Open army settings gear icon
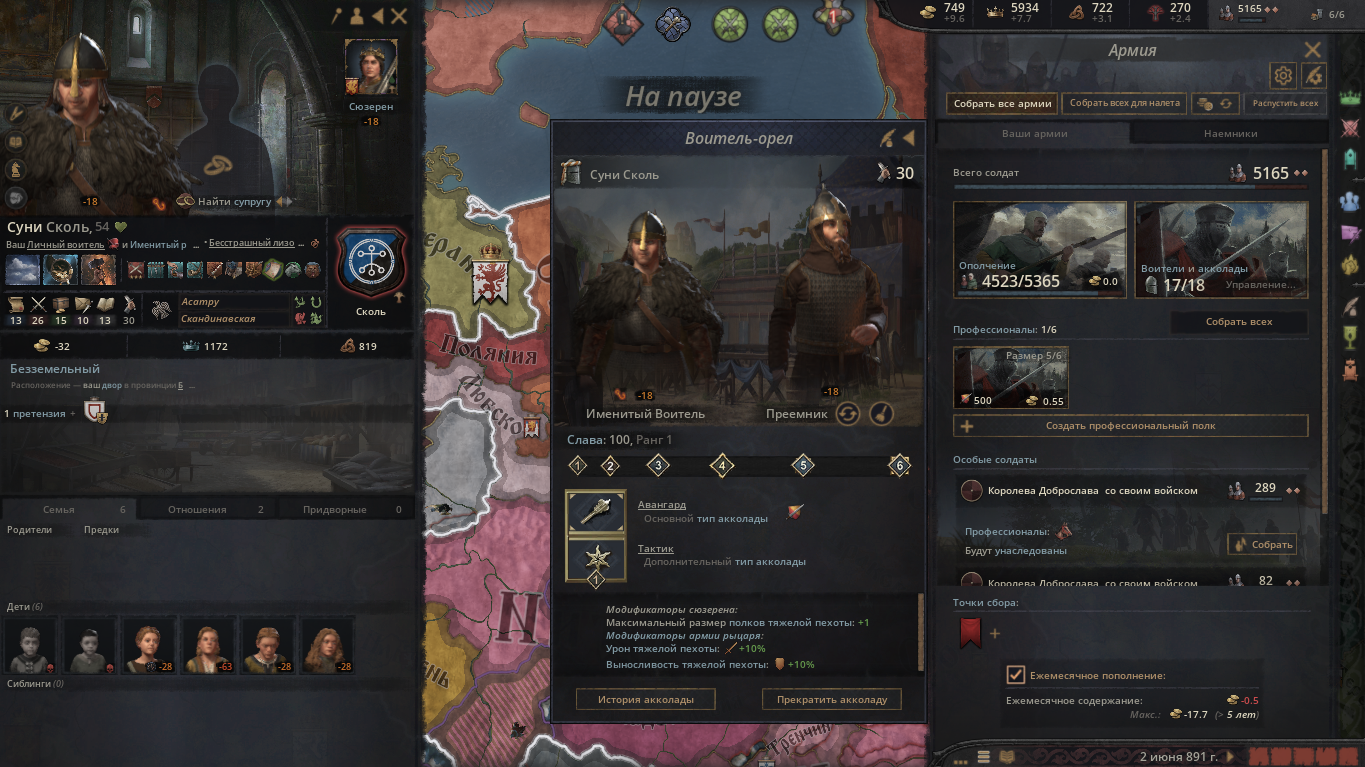 pos(1283,75)
